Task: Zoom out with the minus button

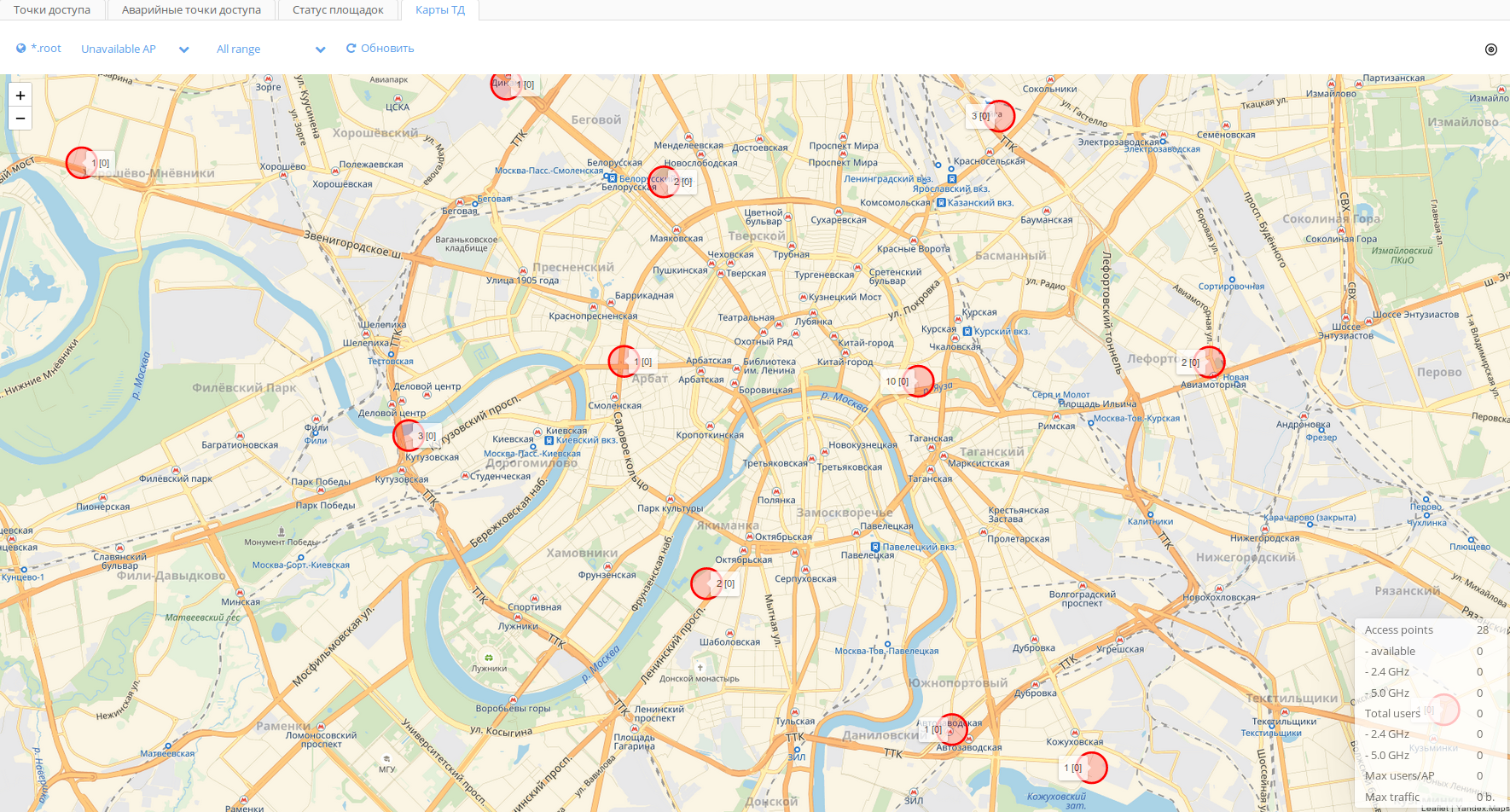Action: pos(20,119)
